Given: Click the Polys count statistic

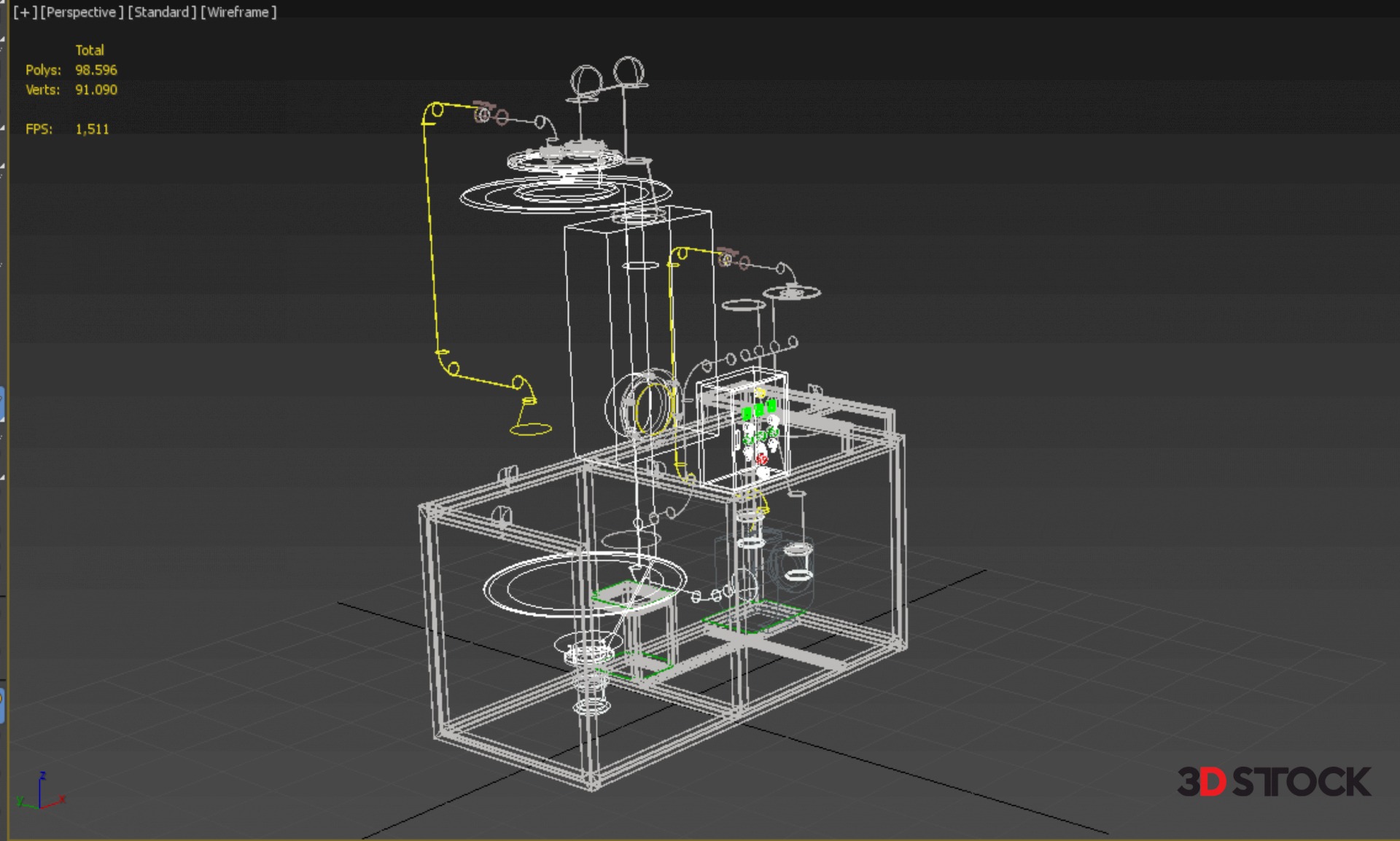Looking at the screenshot, I should pos(96,70).
